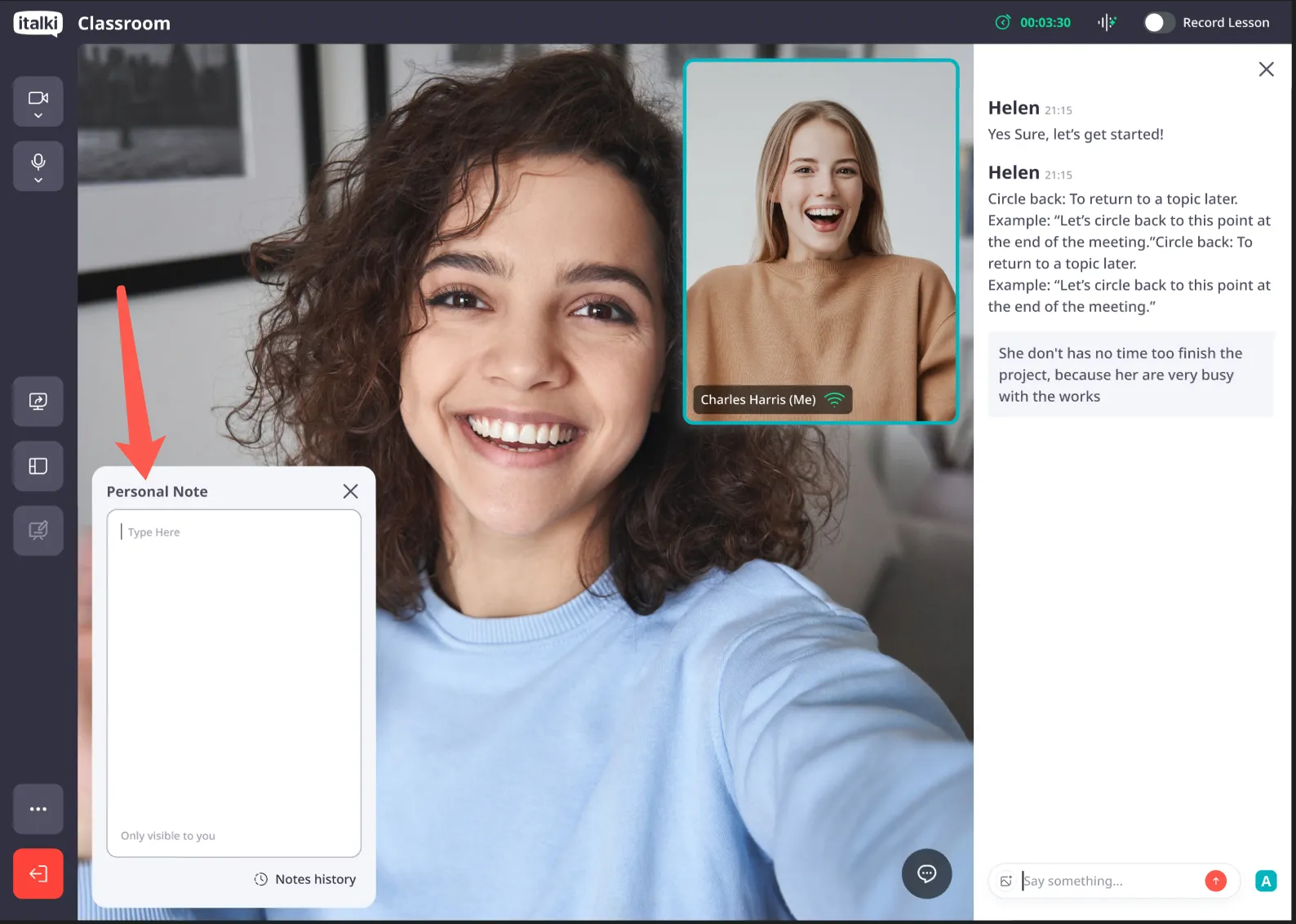Click message "Yes Sure, let's get started!"
Screen dimensions: 1296x924
[x=1076, y=134]
